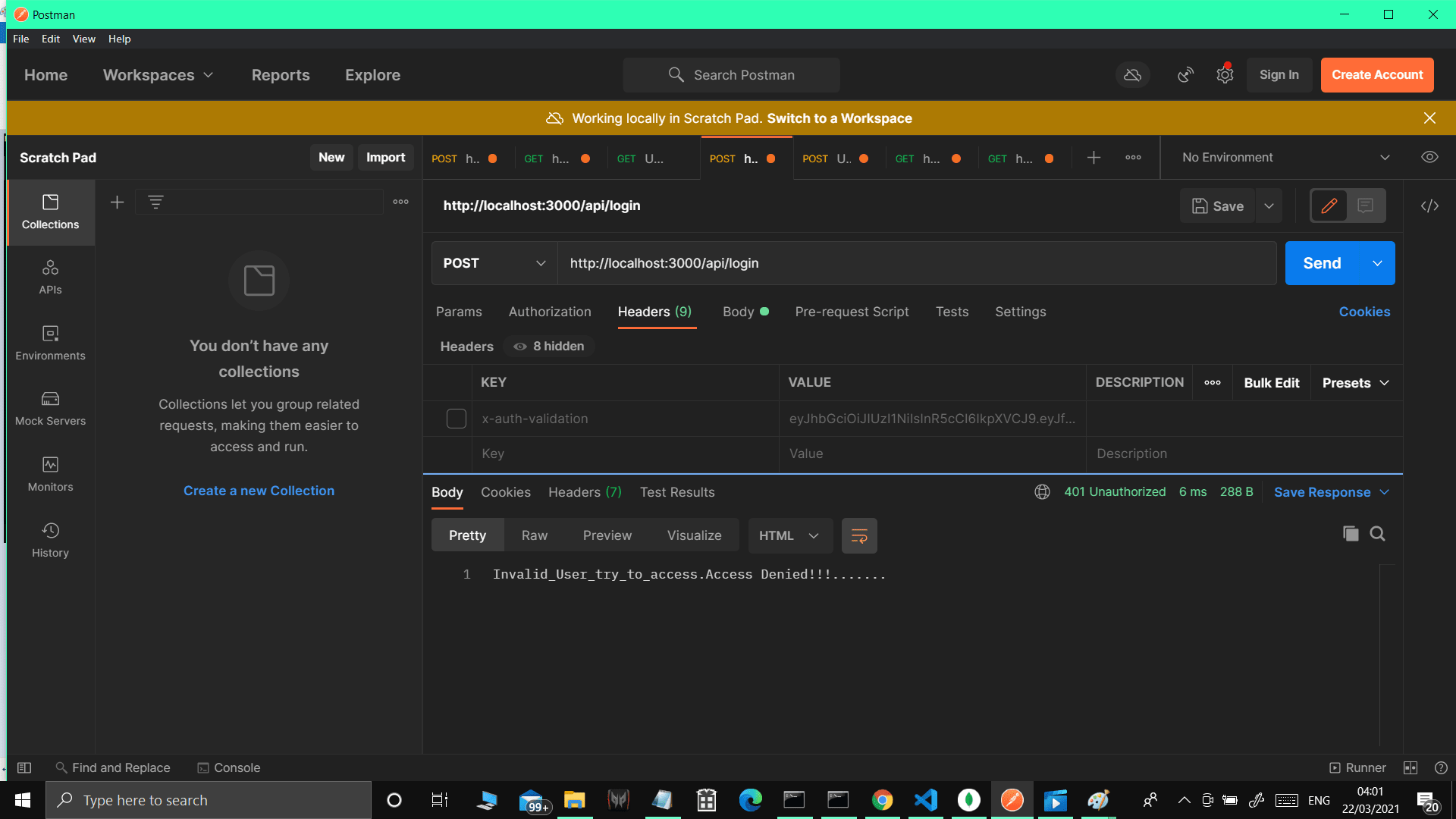The height and width of the screenshot is (819, 1456).
Task: Open collections panel more options (three dots)
Action: [401, 202]
